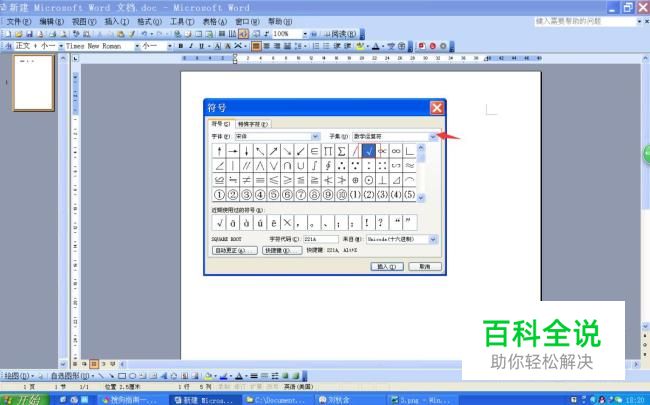
Task: Open the 工具 (Tools) menu
Action: point(182,22)
